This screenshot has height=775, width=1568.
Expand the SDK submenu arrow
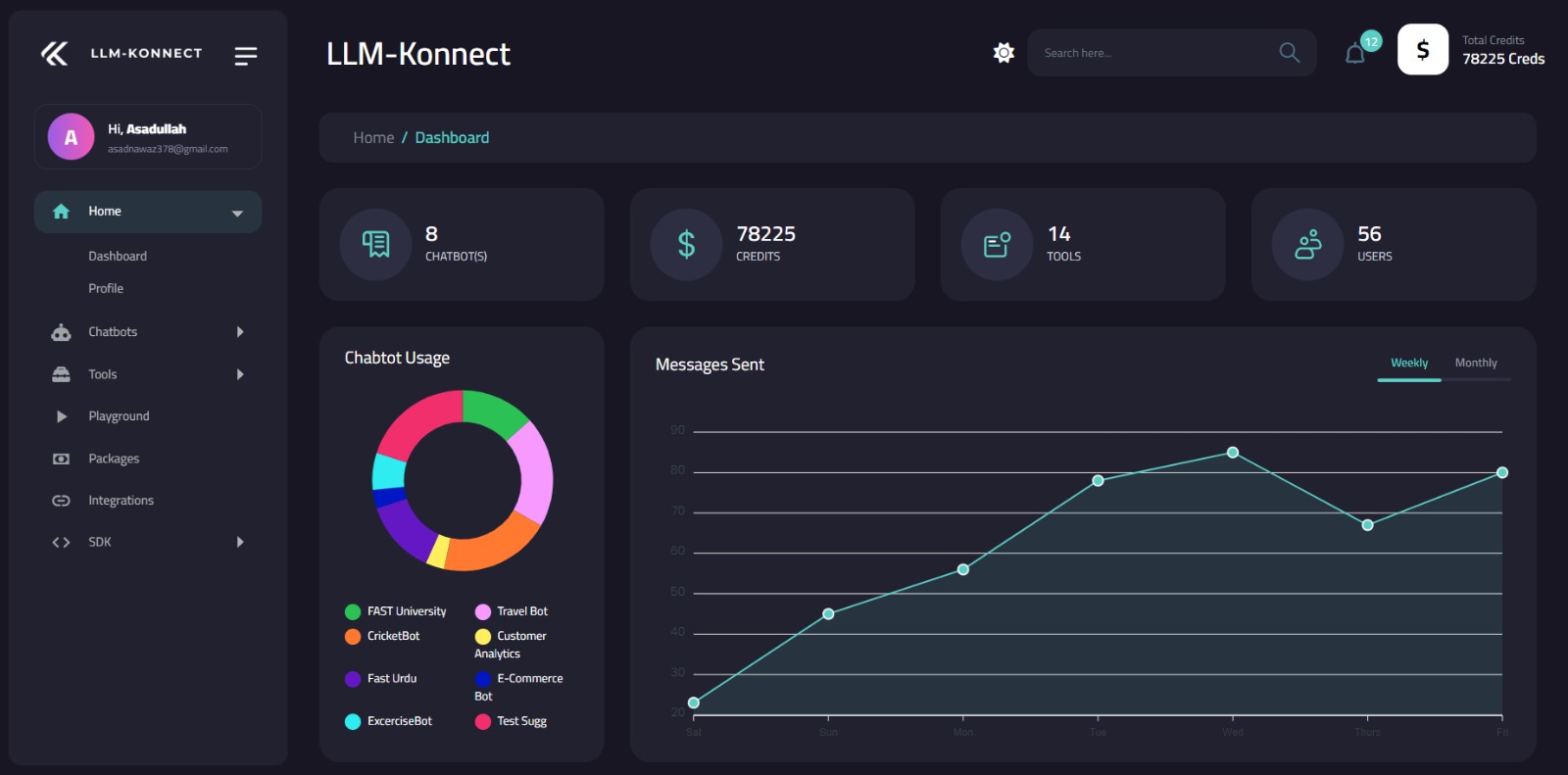pyautogui.click(x=240, y=542)
